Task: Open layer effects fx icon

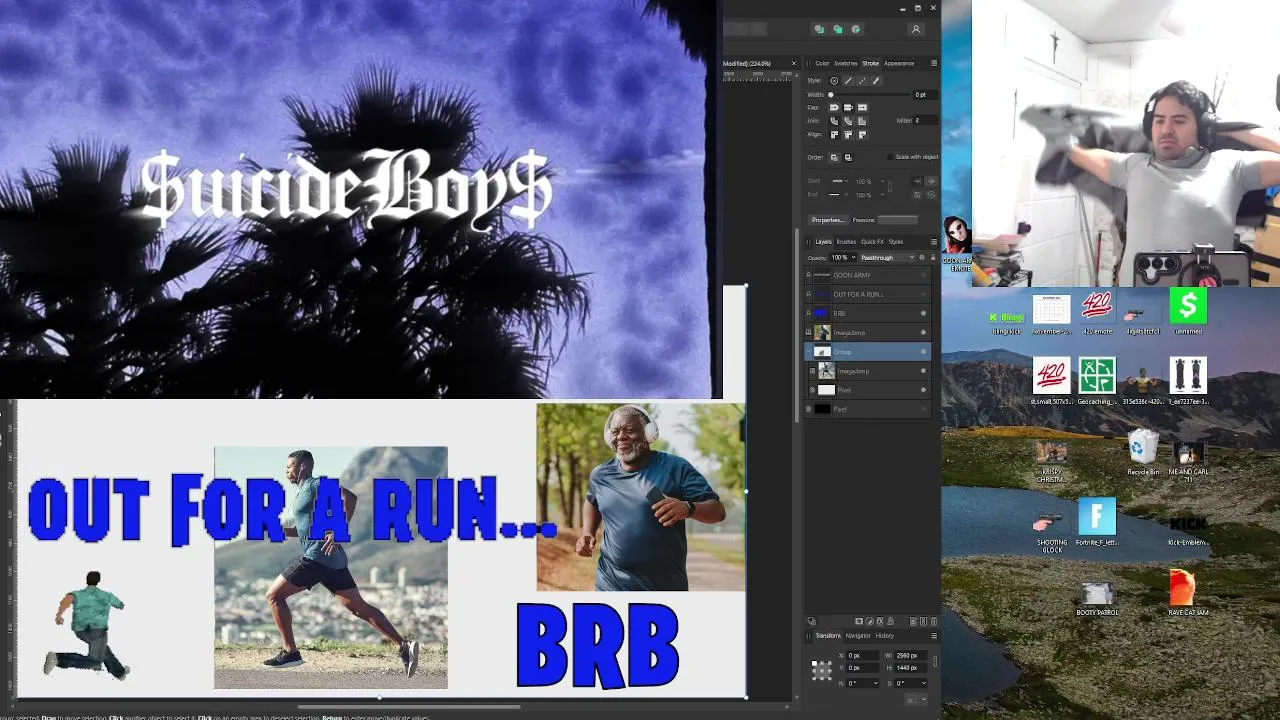Action: point(880,621)
